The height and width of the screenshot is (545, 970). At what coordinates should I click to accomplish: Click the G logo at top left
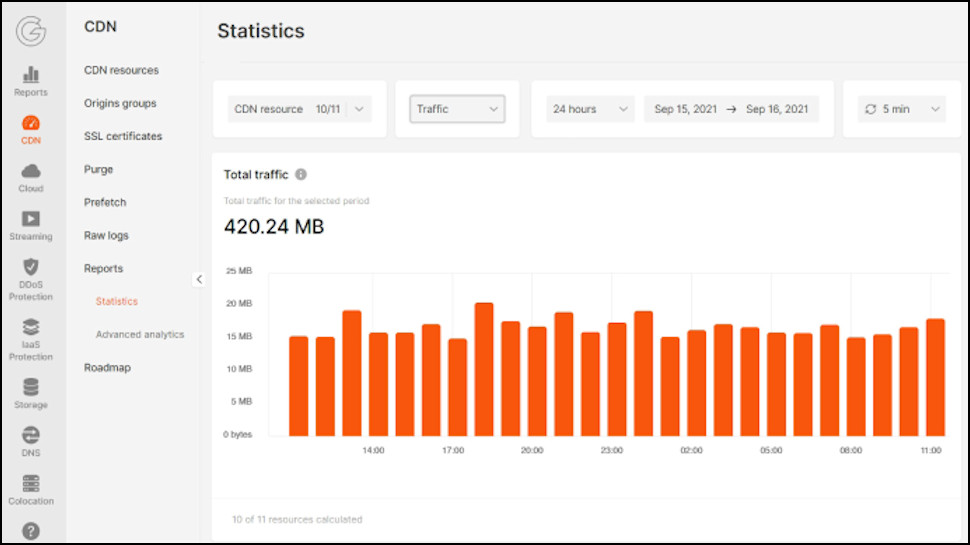31,31
